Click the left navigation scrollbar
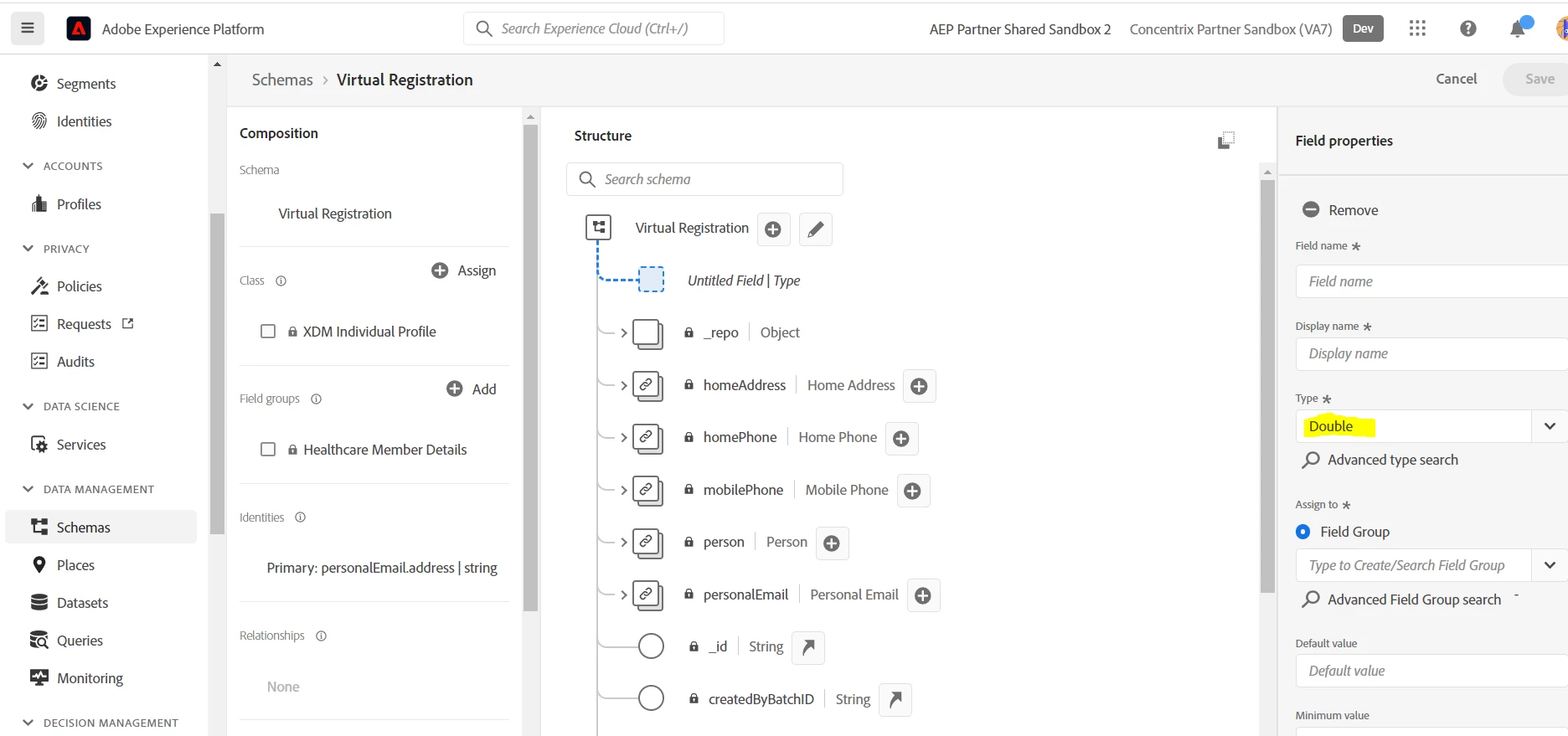Screen dimensions: 1568x736 click(217, 373)
